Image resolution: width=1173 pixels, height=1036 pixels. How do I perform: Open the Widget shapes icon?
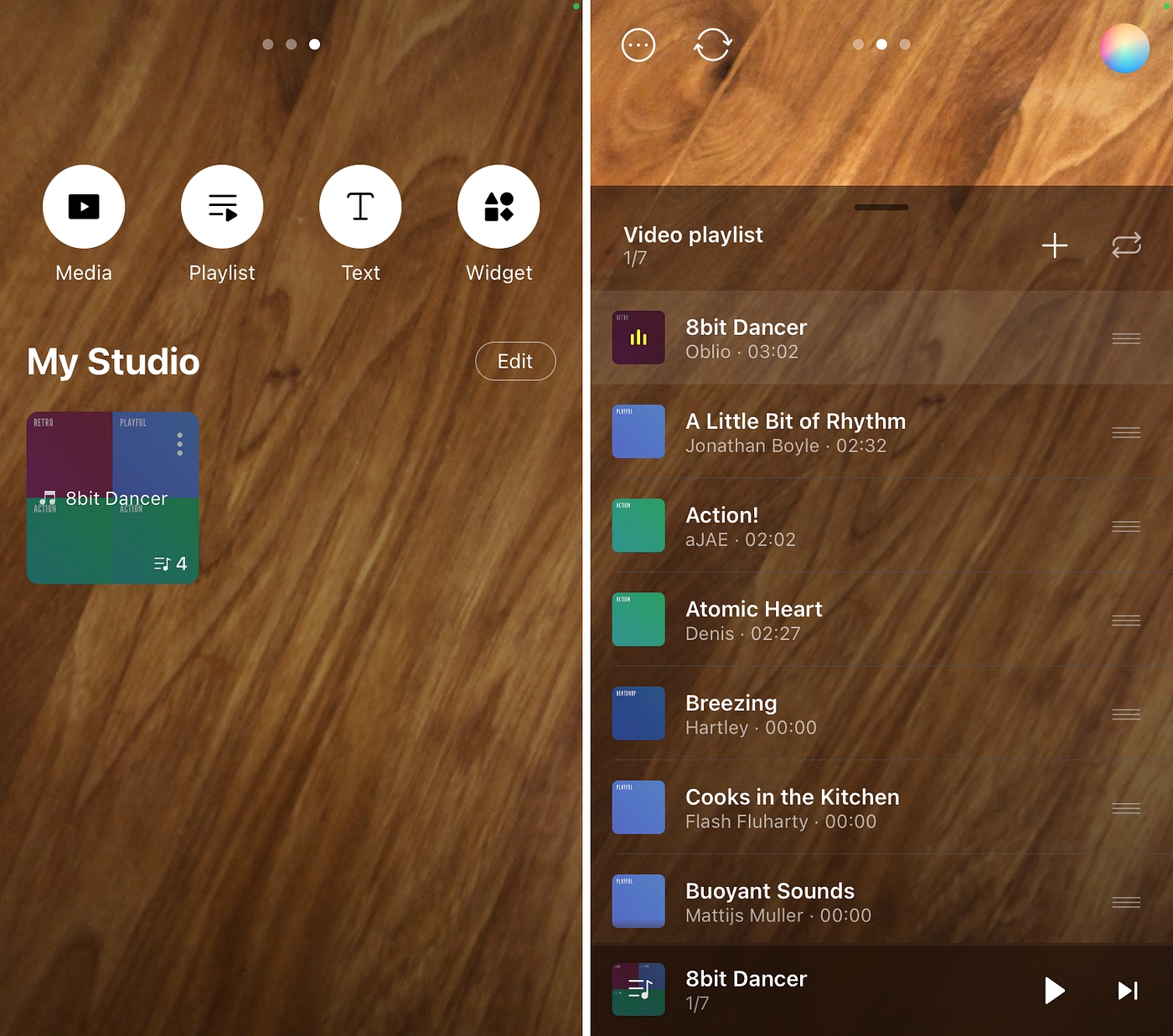click(x=499, y=206)
